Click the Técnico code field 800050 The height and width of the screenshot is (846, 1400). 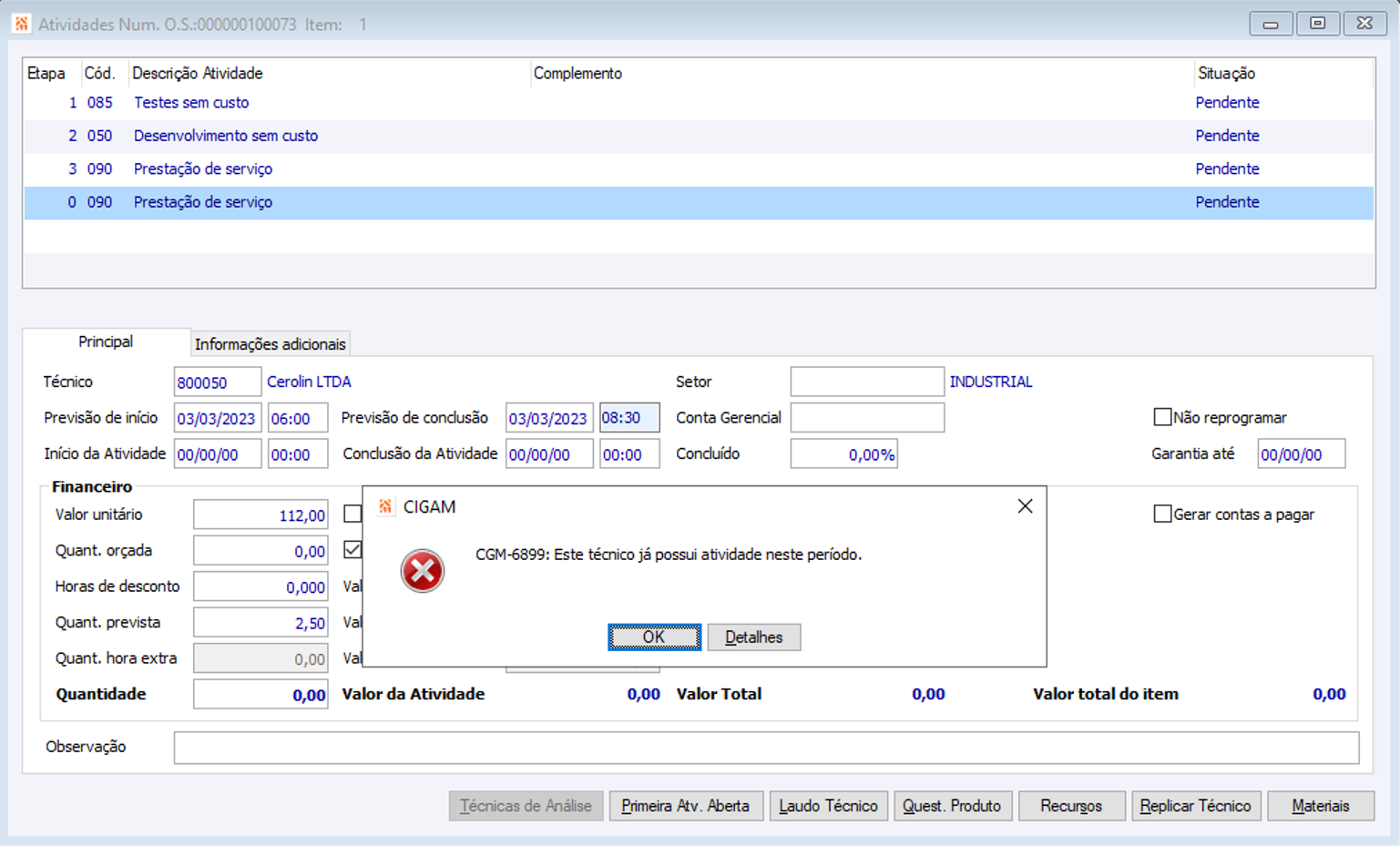click(217, 382)
